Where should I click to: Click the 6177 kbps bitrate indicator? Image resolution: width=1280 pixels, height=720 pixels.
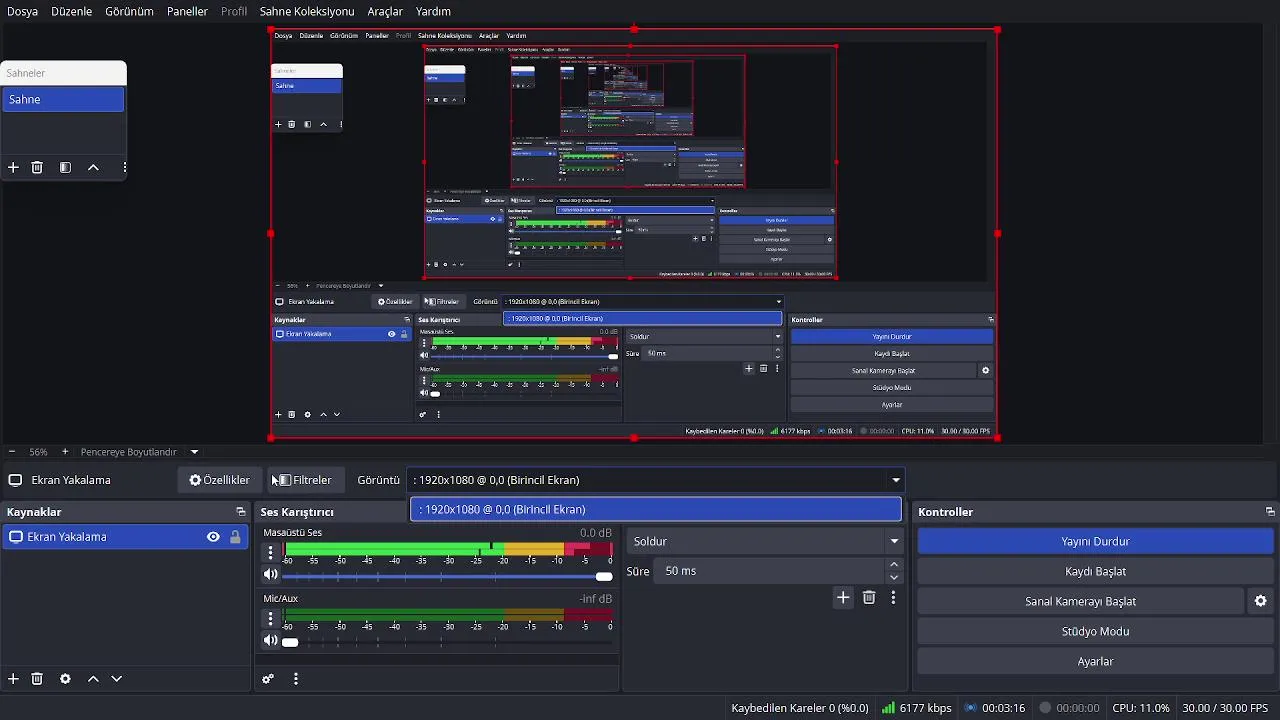917,708
